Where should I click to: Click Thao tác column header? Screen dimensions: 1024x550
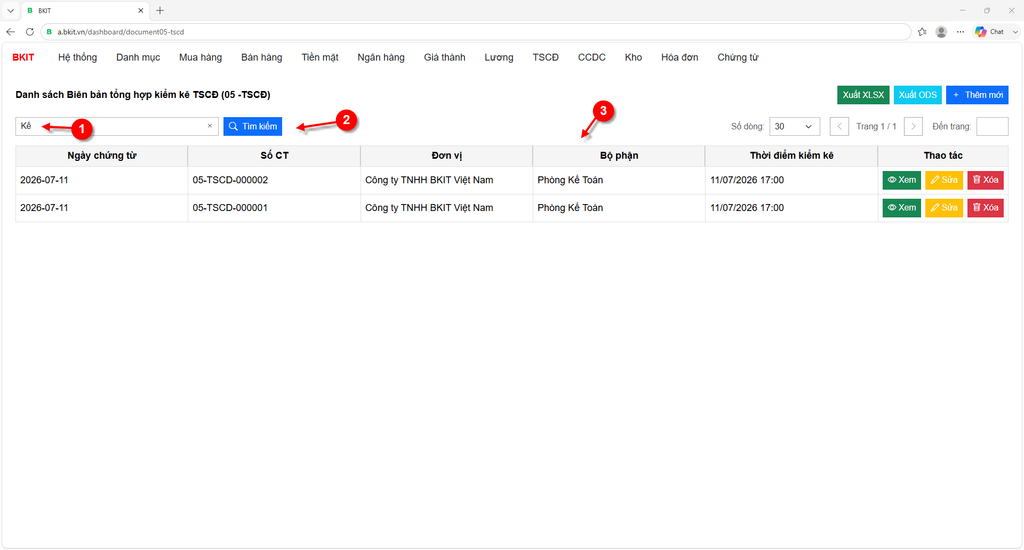click(x=943, y=155)
